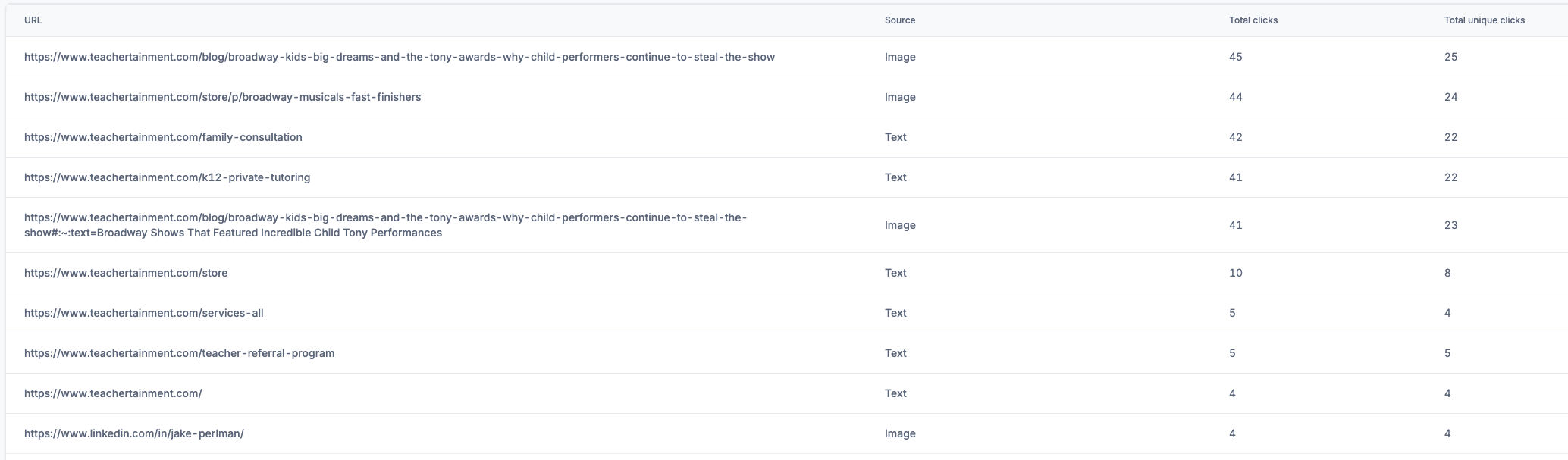
Task: Select total clicks 41 in k12-private-tutoring row
Action: tap(1236, 177)
